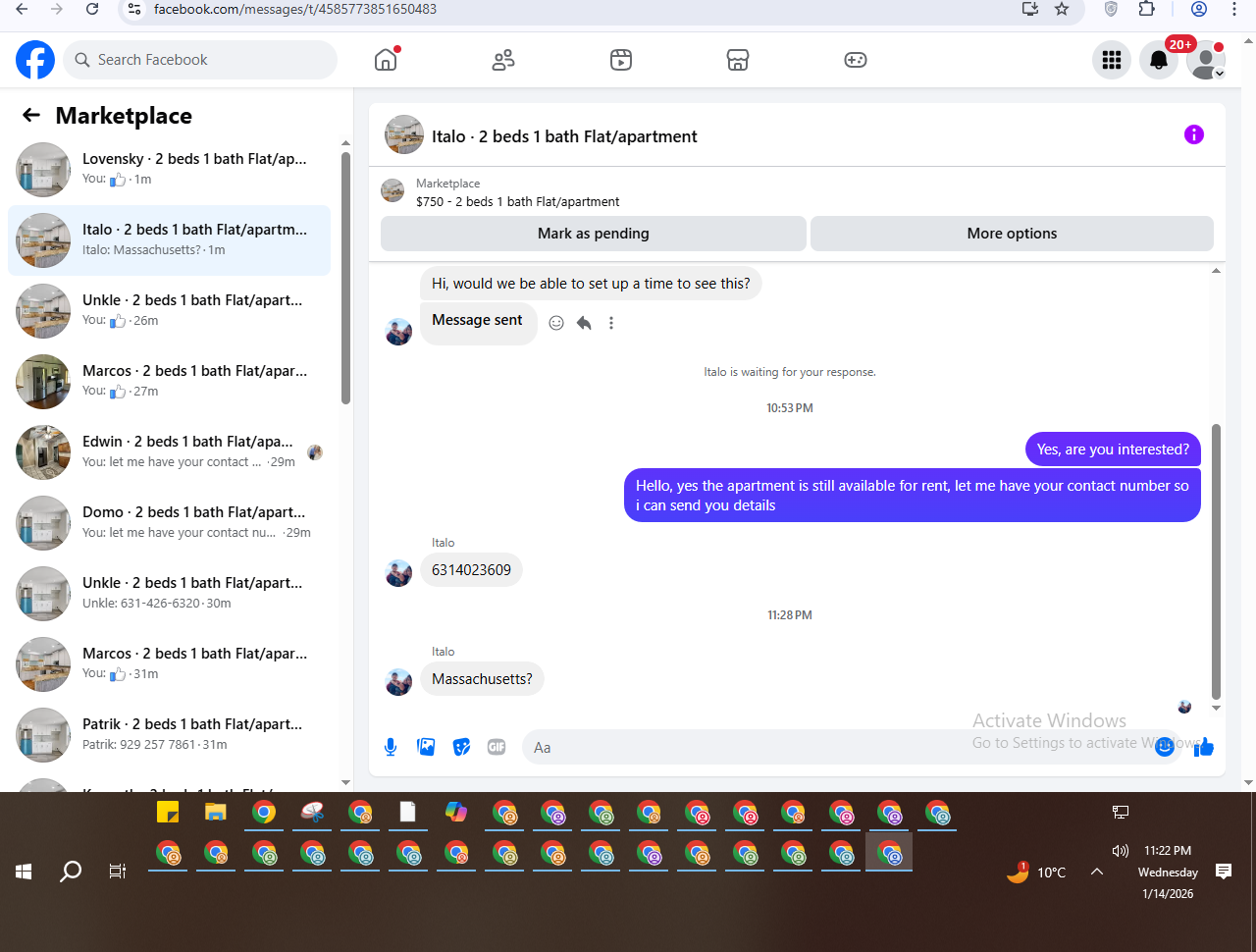Open Unkle conversation sent 26m ago

pyautogui.click(x=169, y=311)
